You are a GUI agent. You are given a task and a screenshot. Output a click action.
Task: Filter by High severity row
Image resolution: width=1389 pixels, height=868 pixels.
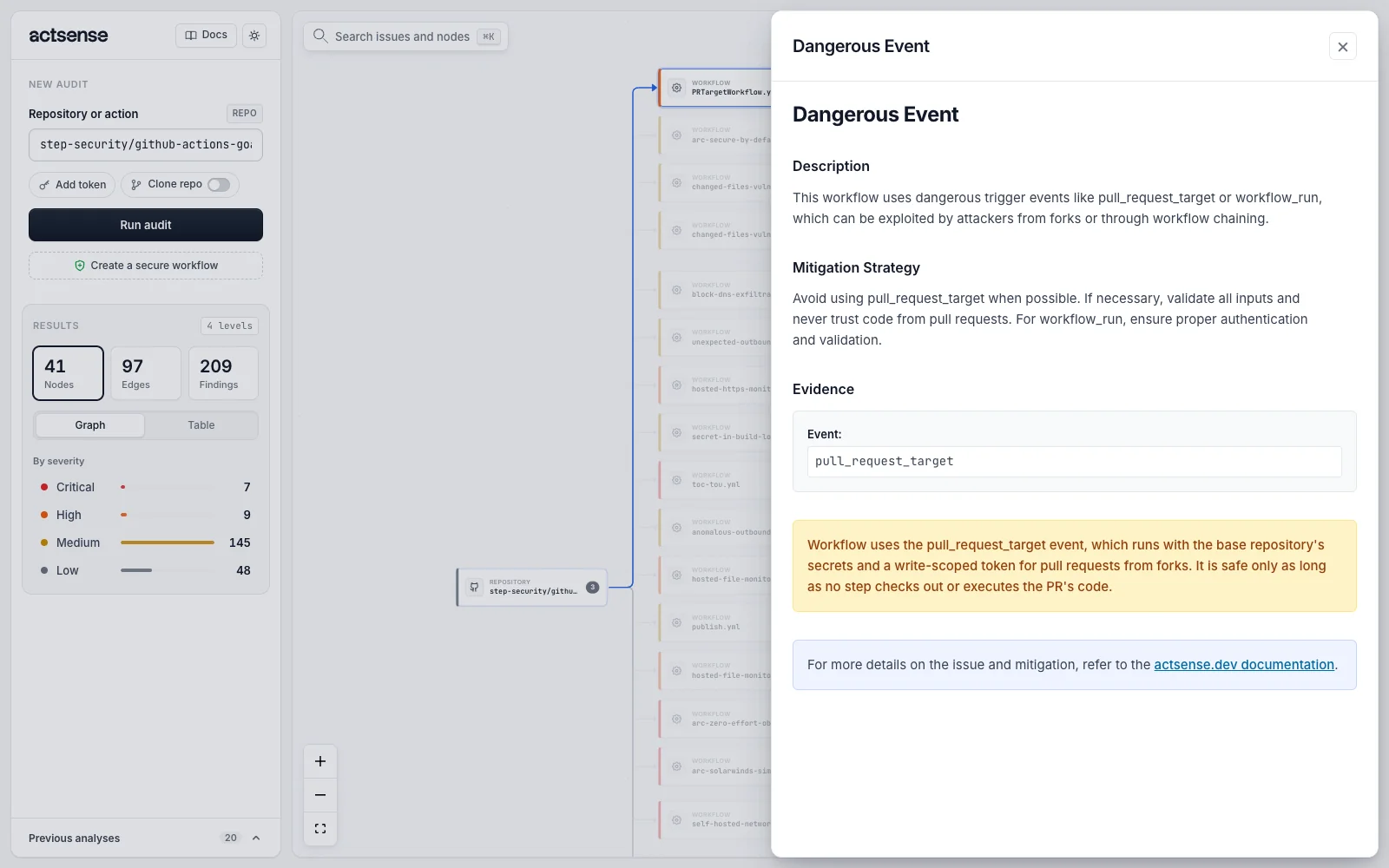(146, 515)
